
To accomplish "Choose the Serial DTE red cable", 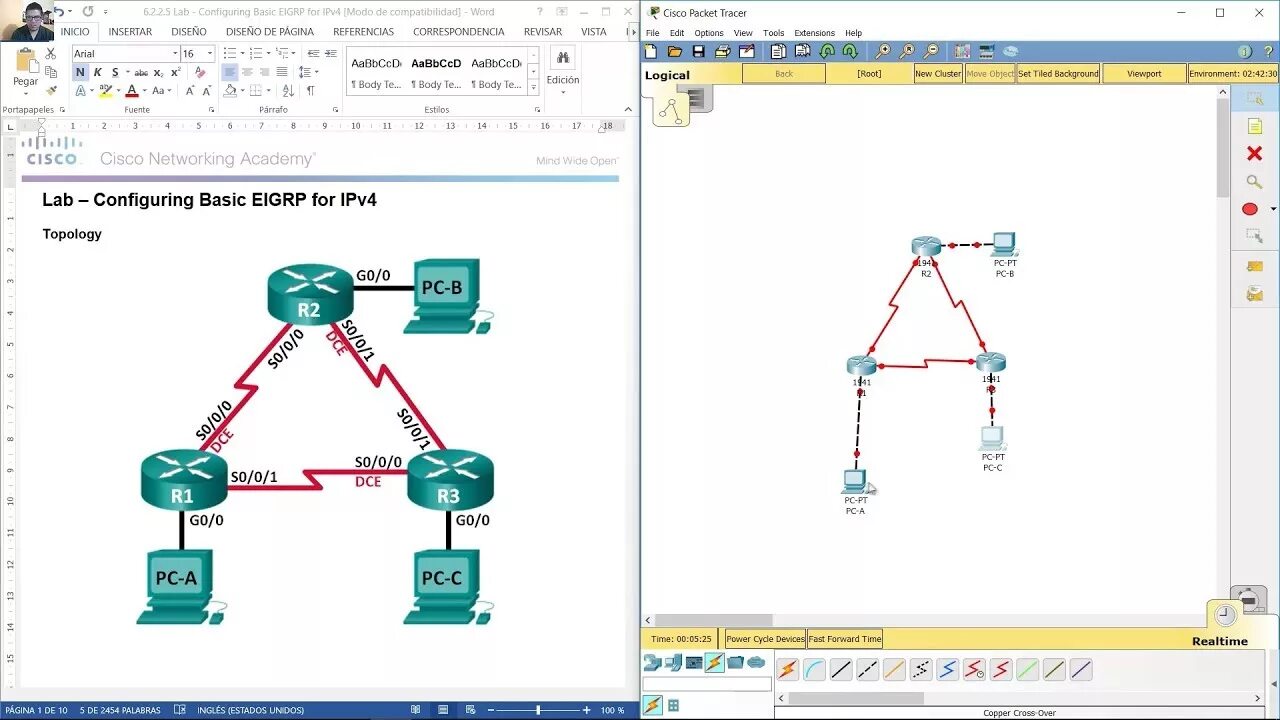I will (1001, 670).
